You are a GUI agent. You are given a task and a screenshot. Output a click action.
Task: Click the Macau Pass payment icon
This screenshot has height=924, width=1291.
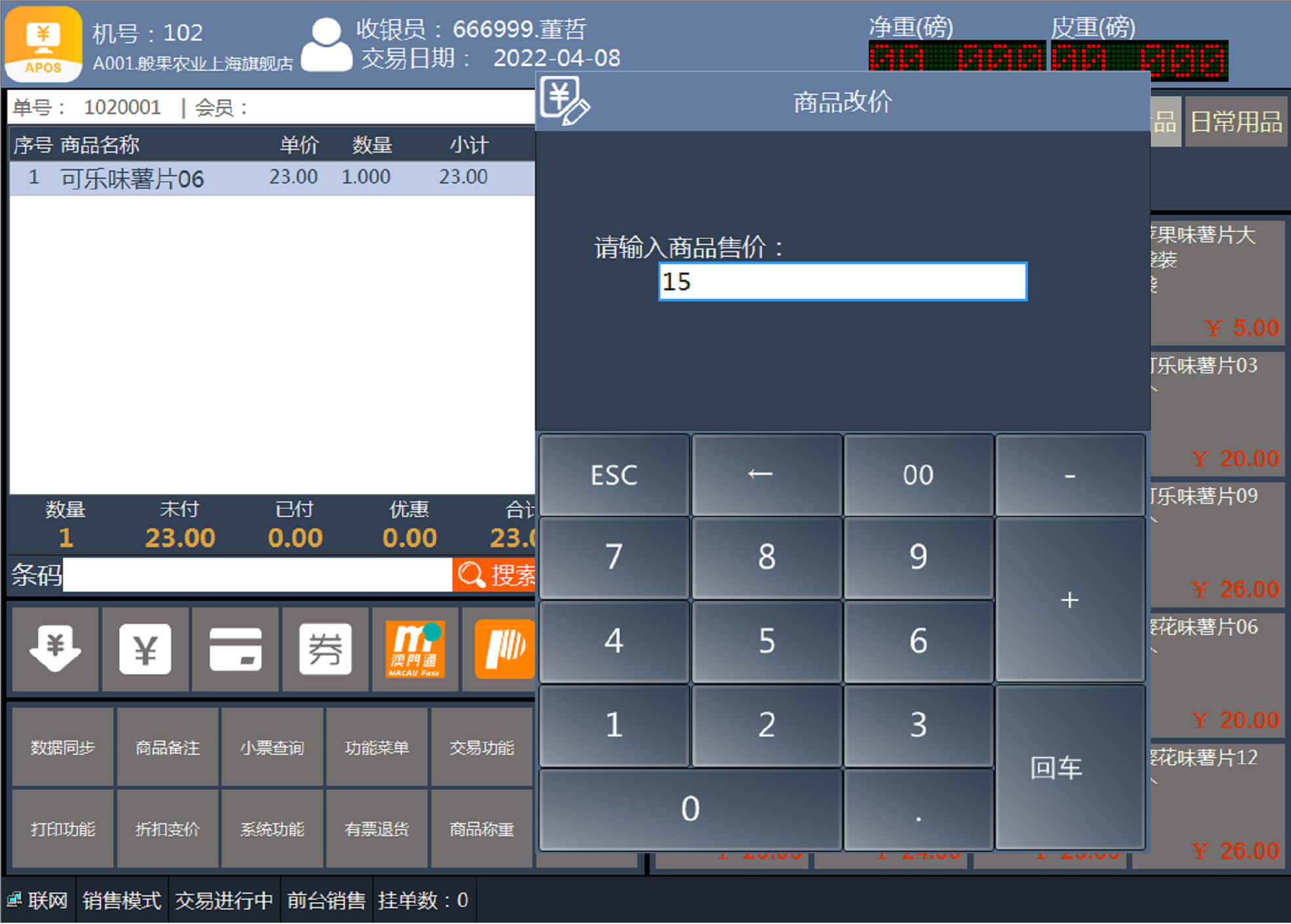pos(415,649)
